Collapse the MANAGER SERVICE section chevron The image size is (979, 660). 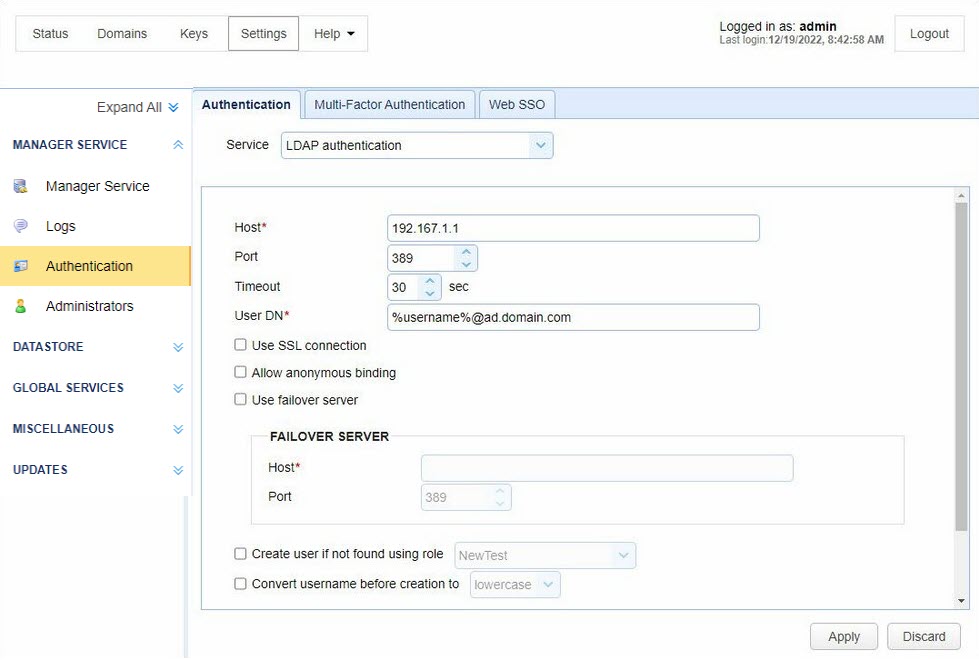tap(177, 144)
